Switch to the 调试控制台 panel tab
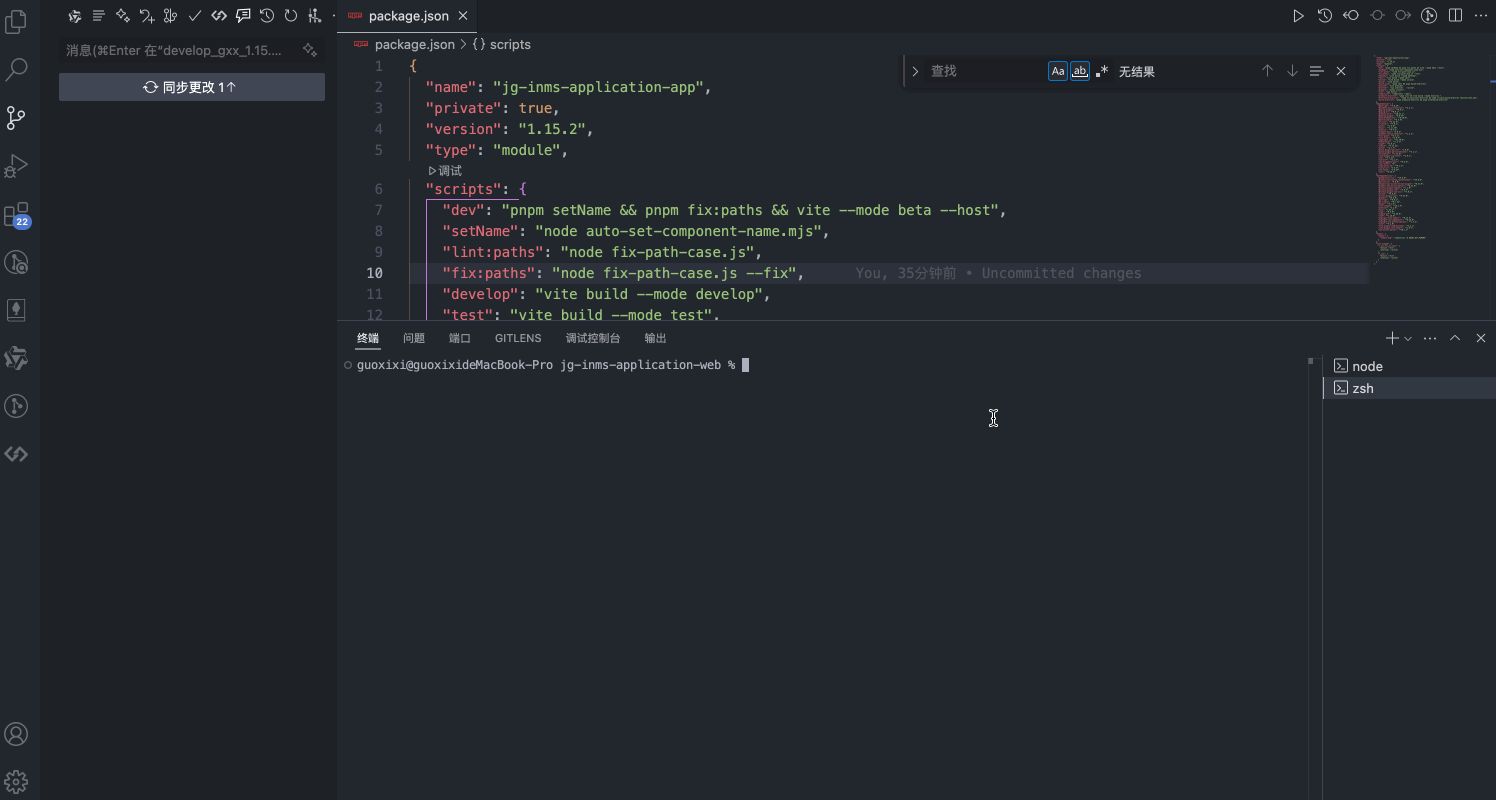Viewport: 1496px width, 800px height. (593, 339)
